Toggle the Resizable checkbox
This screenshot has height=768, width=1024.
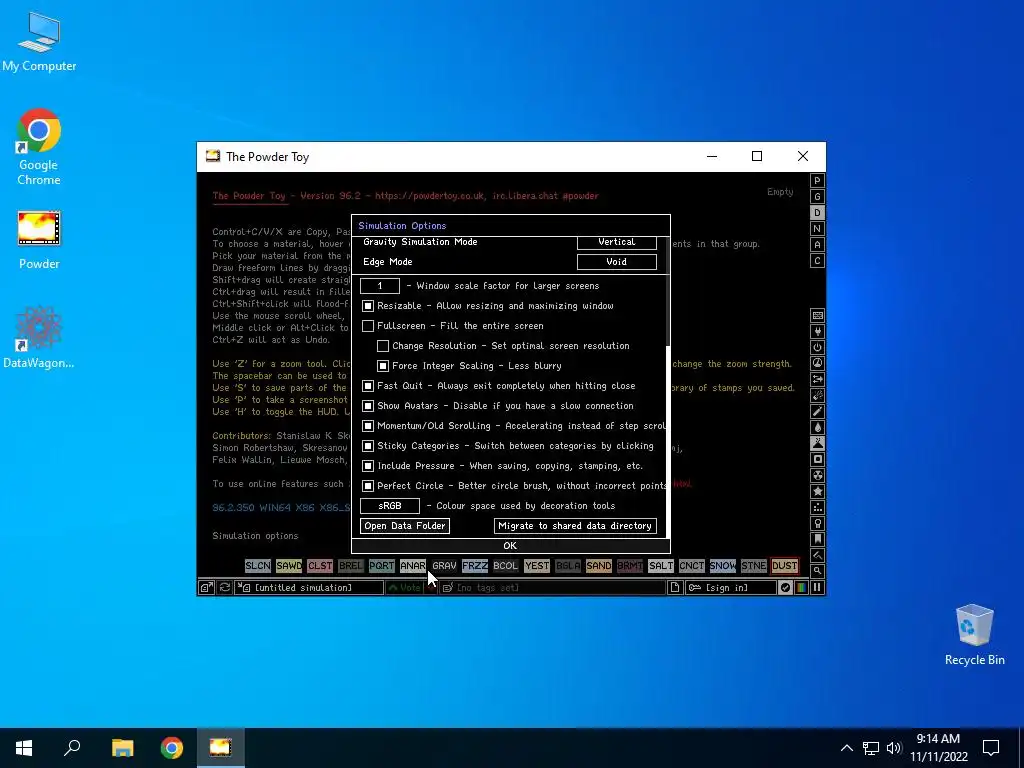(368, 306)
